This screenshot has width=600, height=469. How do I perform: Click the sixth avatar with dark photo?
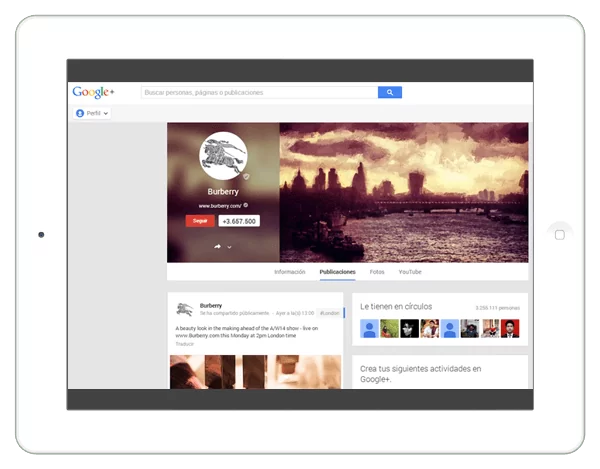(470, 329)
